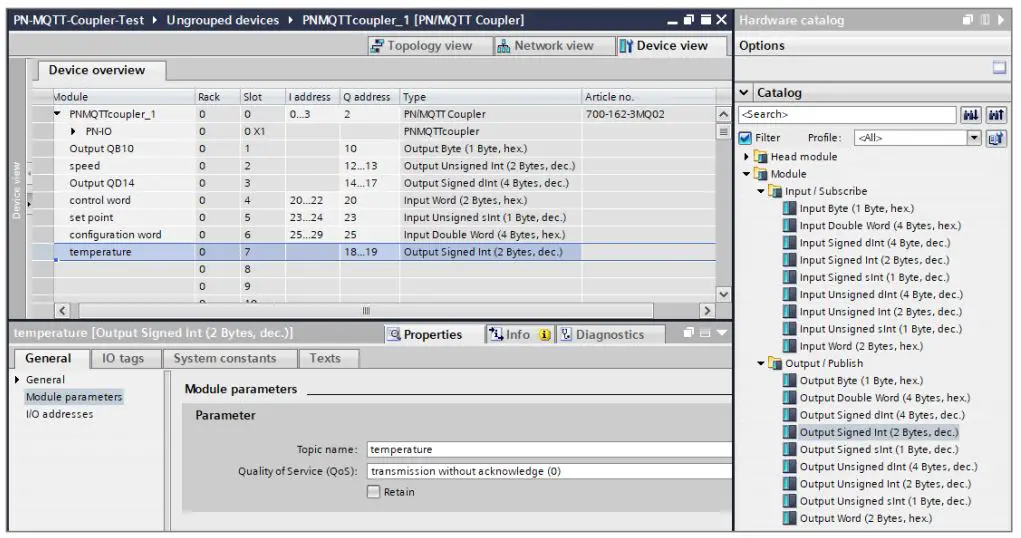This screenshot has height=538, width=1021.
Task: Select Input Word (2 Bytes, hex.) module
Action: click(x=861, y=347)
